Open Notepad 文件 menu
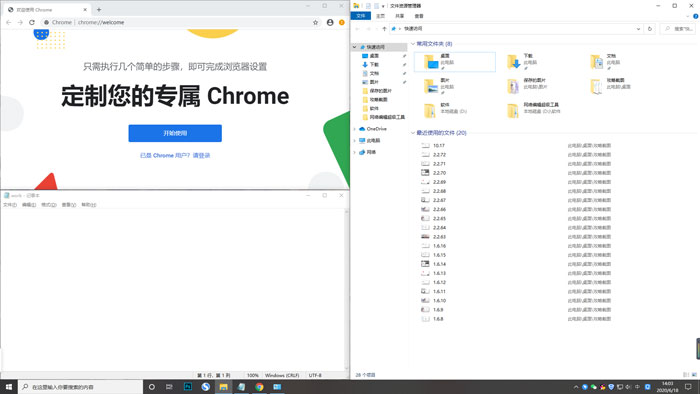Viewport: 700px width, 394px height. pos(10,205)
